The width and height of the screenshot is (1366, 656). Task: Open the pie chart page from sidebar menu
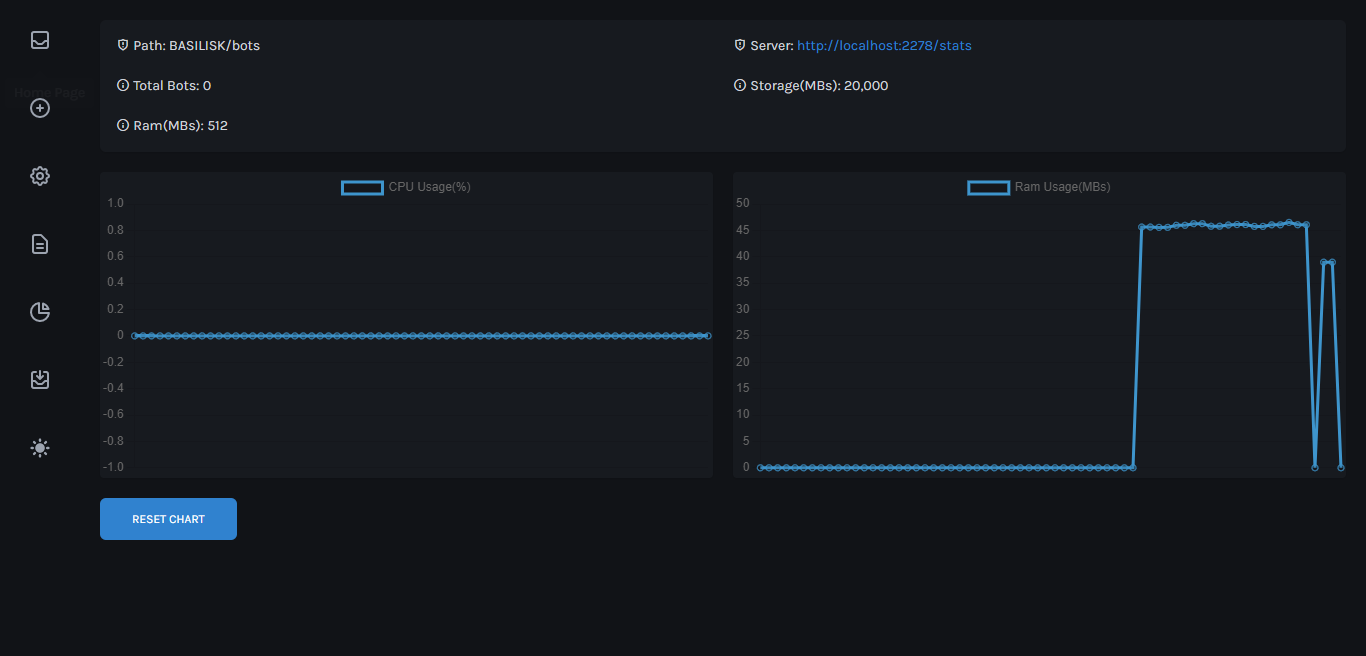40,311
